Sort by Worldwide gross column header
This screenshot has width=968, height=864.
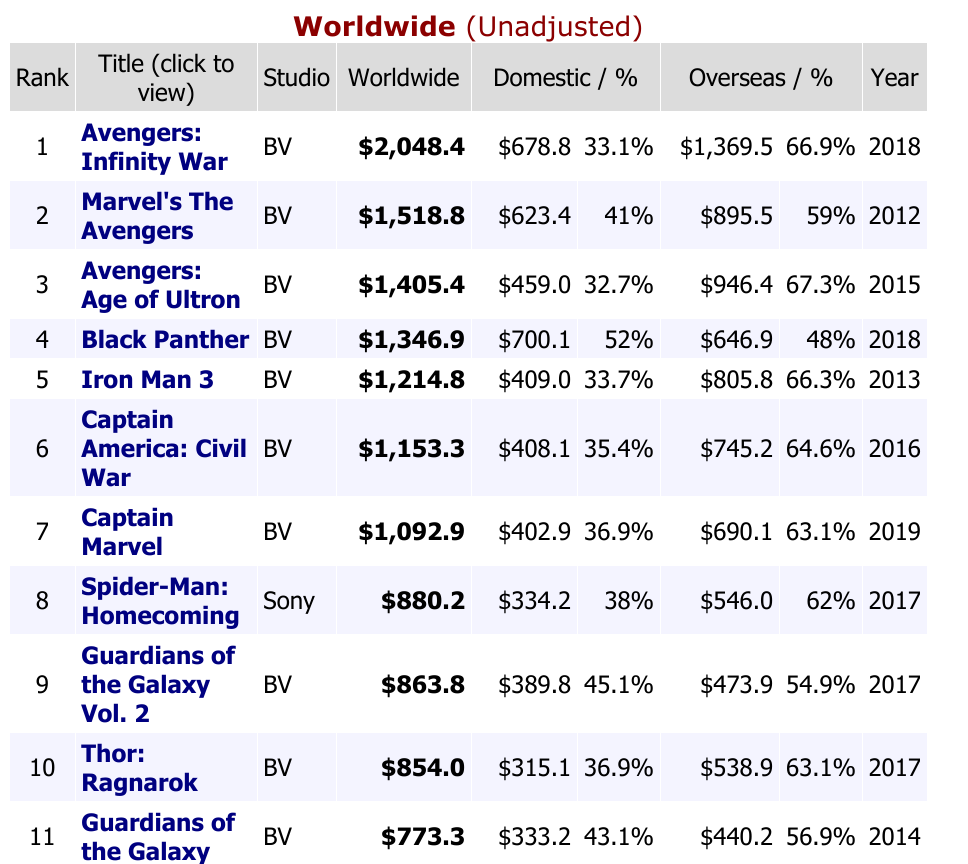pos(403,78)
